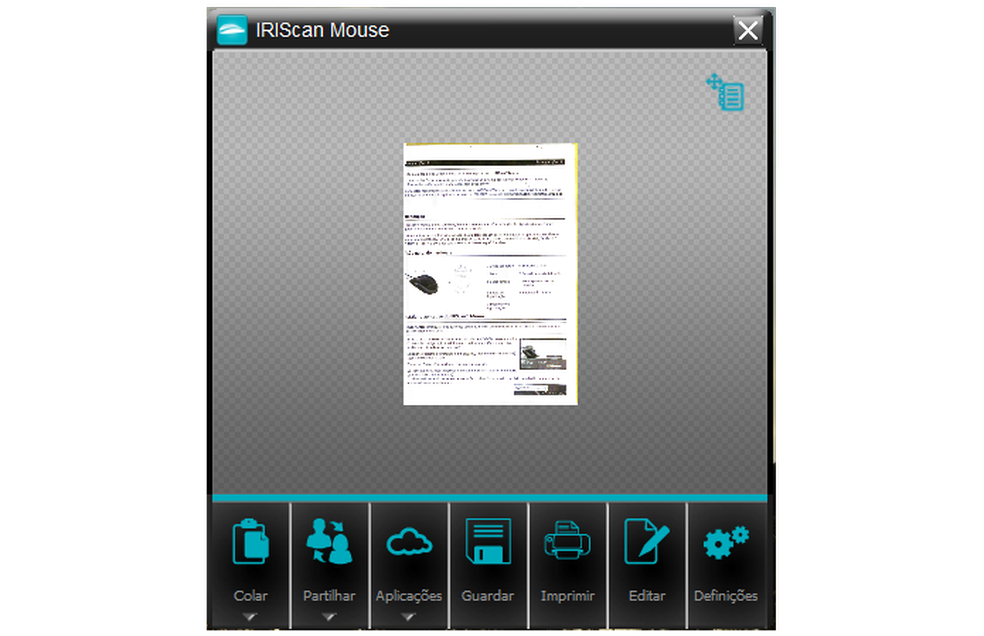
Task: Click the Partilhar label
Action: [329, 596]
